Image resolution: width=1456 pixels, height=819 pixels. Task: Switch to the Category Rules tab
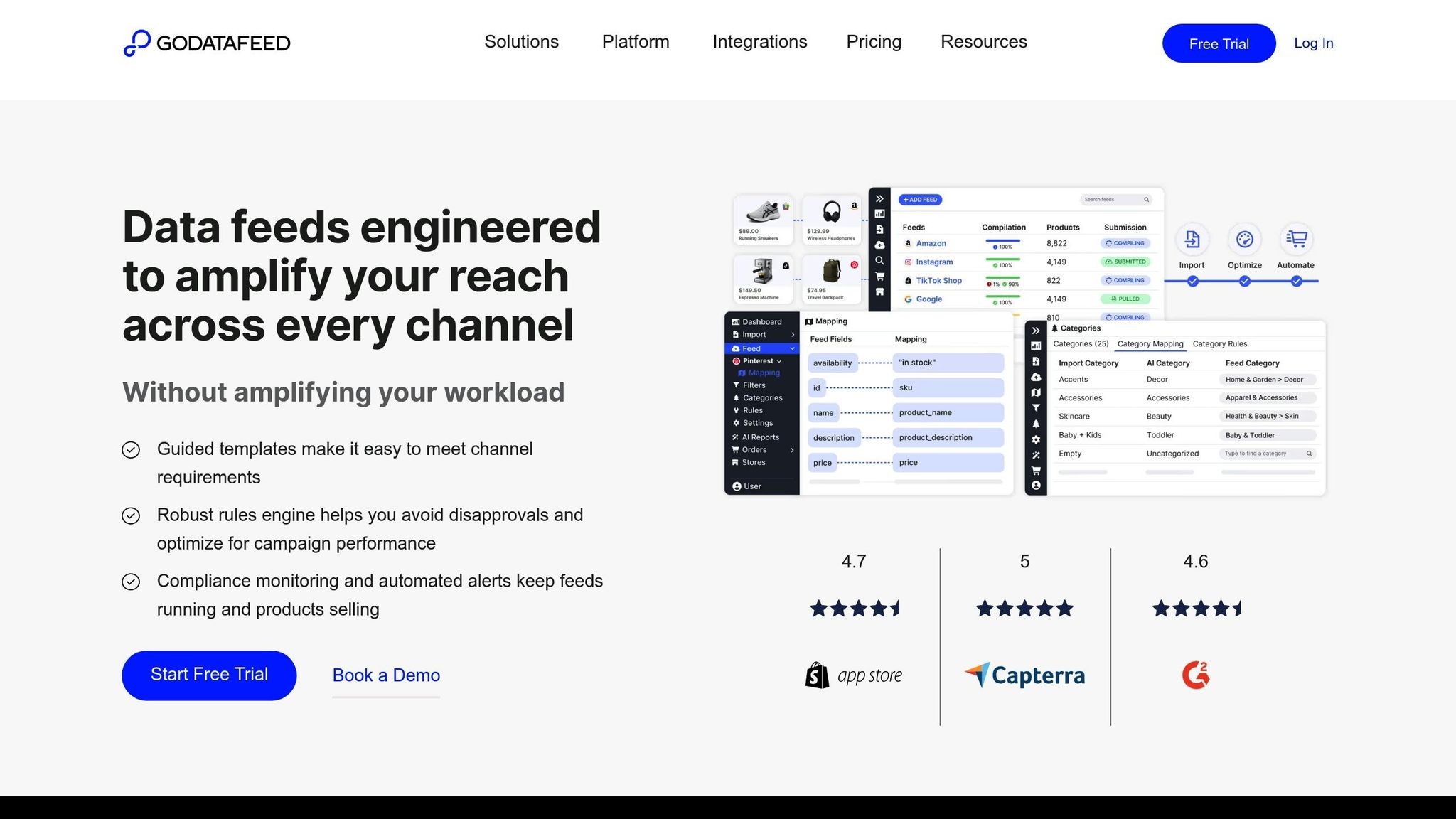pyautogui.click(x=1220, y=343)
